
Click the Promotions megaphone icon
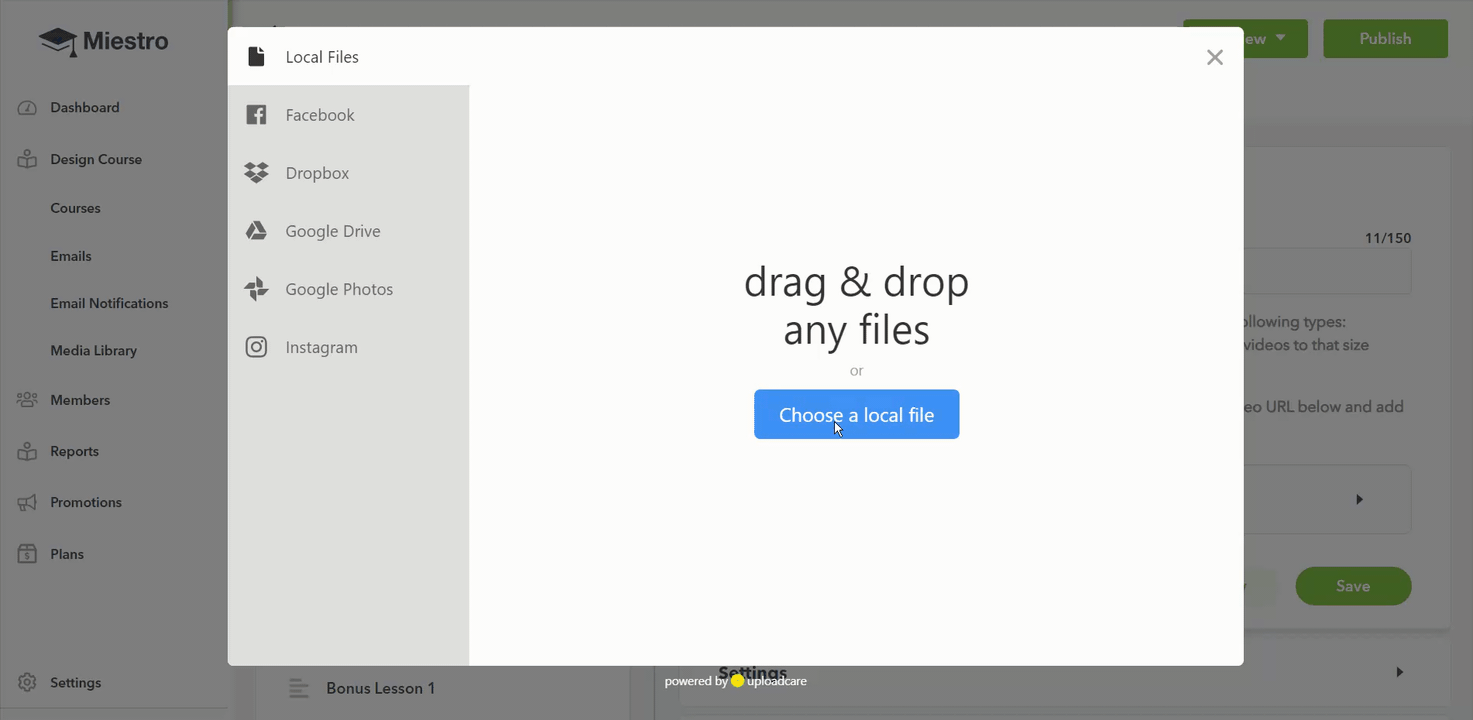point(27,503)
